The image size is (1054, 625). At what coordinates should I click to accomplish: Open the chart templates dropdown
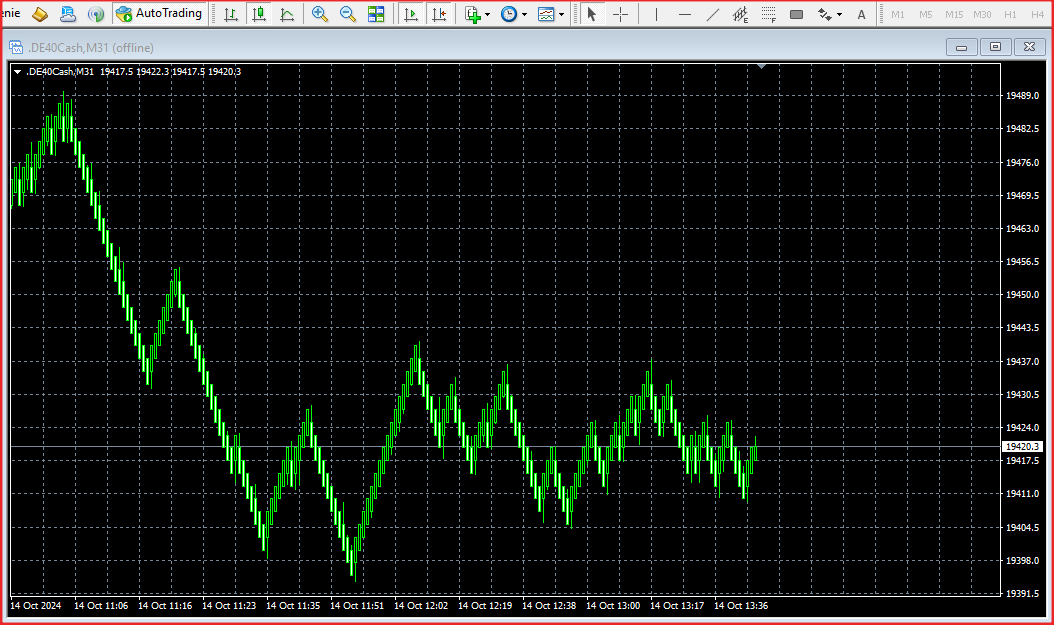550,14
